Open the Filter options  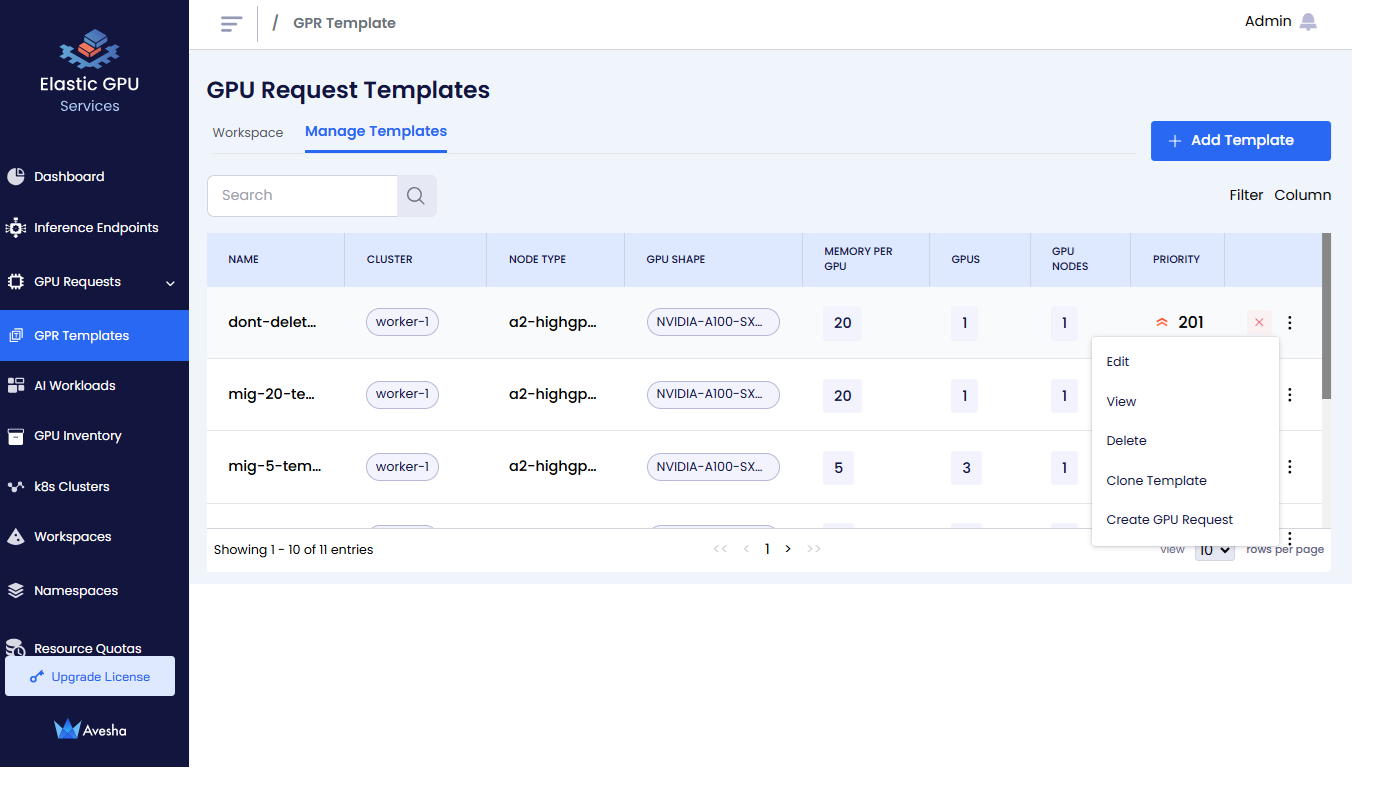coord(1246,195)
